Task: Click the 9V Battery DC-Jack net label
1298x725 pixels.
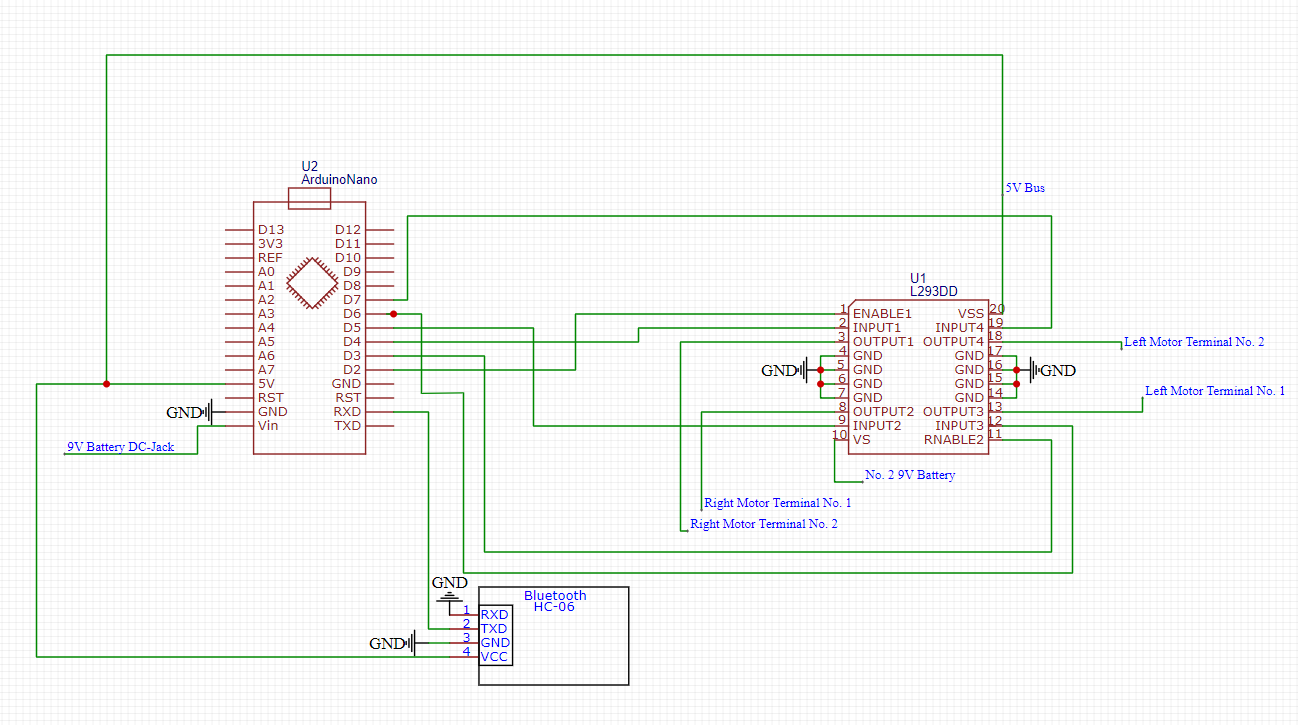Action: pos(120,447)
